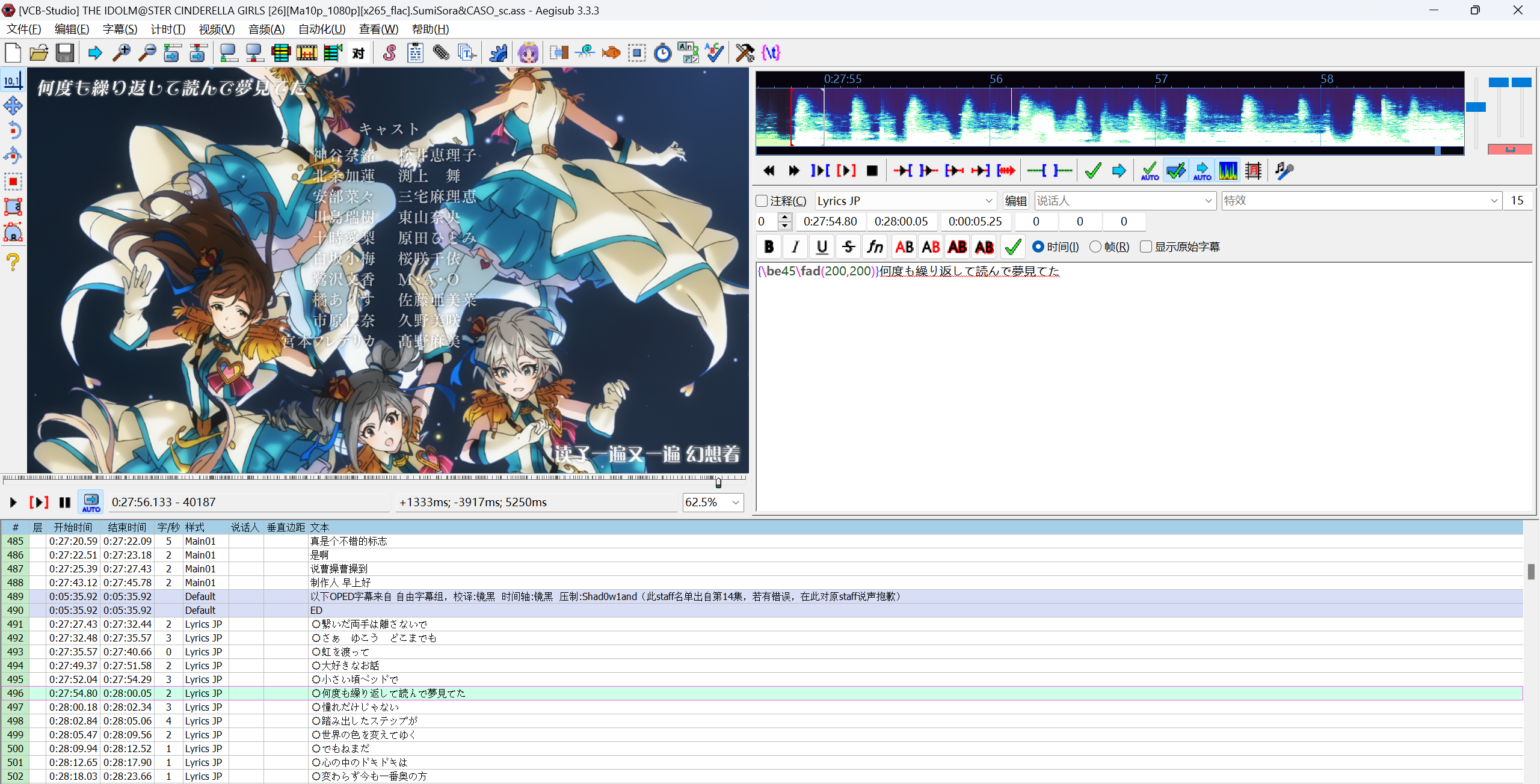This screenshot has height=784, width=1540.
Task: Open the script Properties icon
Action: pyautogui.click(x=415, y=53)
